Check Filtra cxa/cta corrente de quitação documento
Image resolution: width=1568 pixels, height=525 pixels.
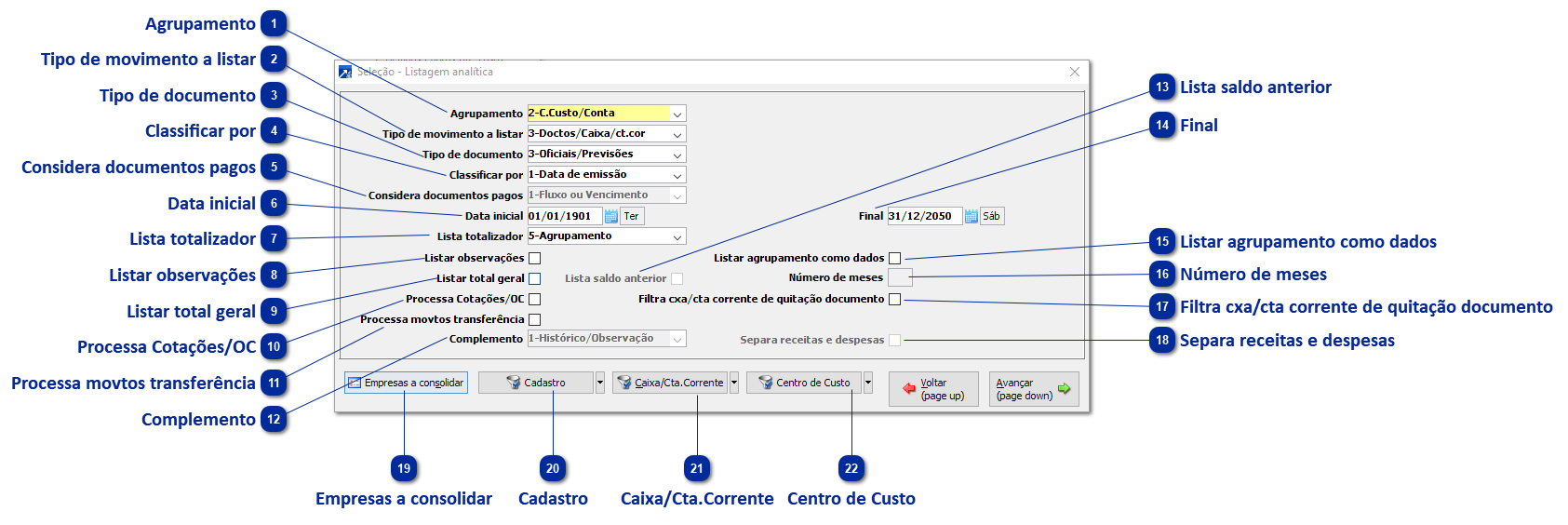pyautogui.click(x=894, y=299)
